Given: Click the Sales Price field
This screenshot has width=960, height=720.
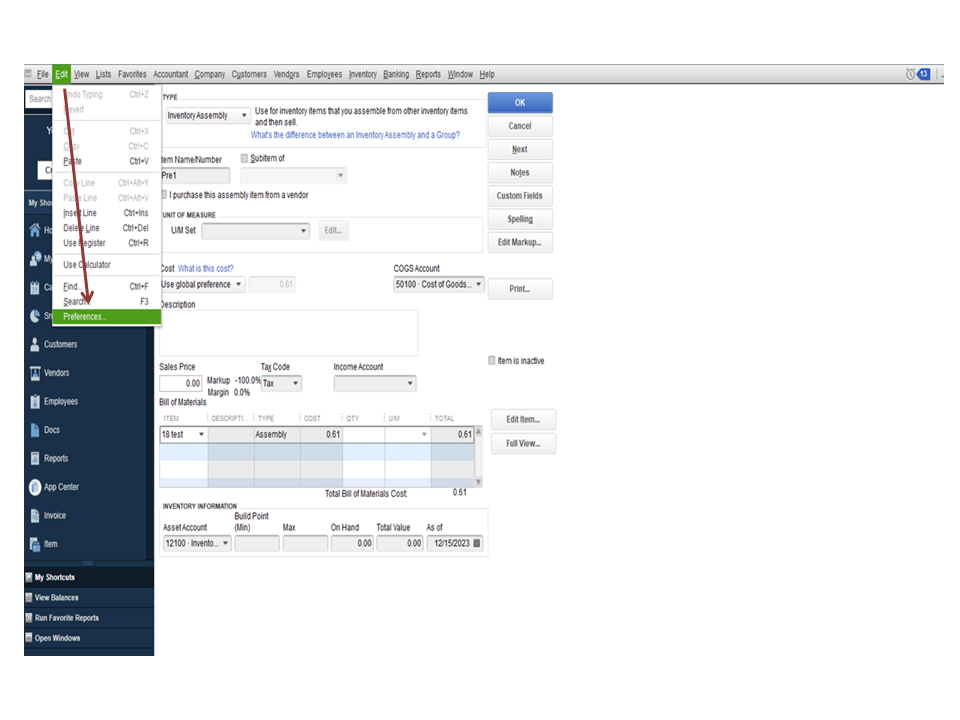Looking at the screenshot, I should pyautogui.click(x=181, y=383).
